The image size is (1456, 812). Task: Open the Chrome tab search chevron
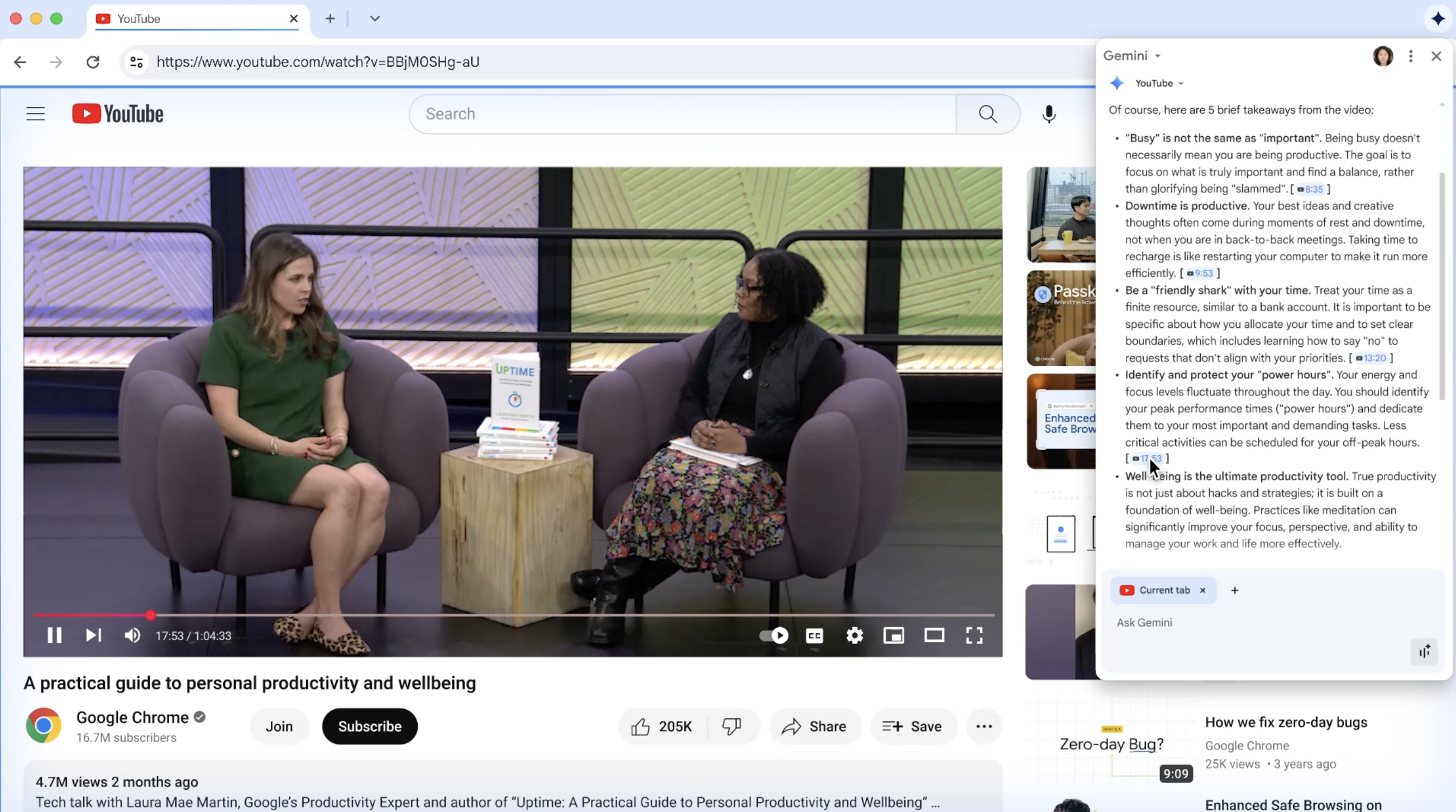(375, 18)
